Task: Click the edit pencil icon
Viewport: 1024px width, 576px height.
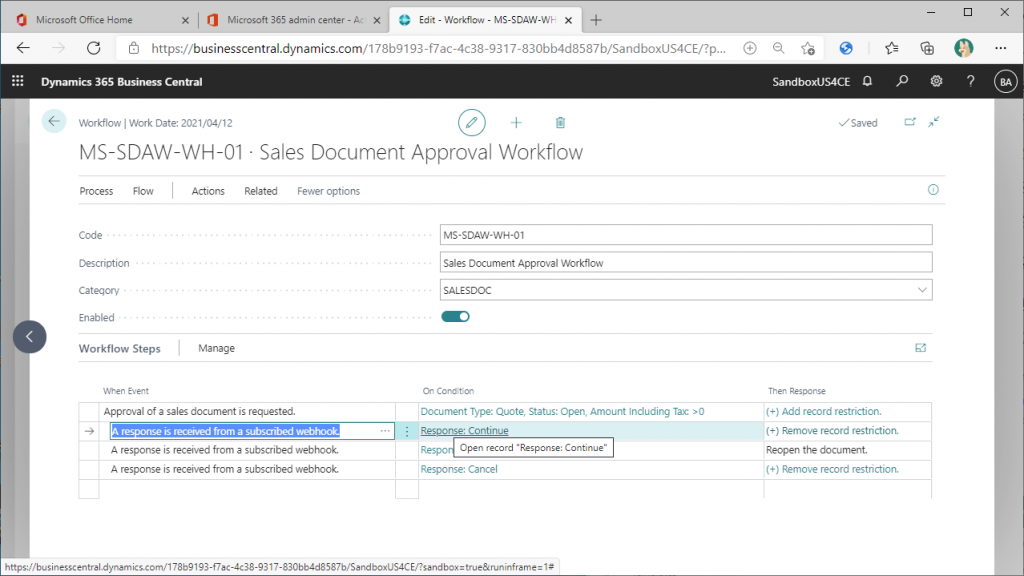Action: pos(472,123)
